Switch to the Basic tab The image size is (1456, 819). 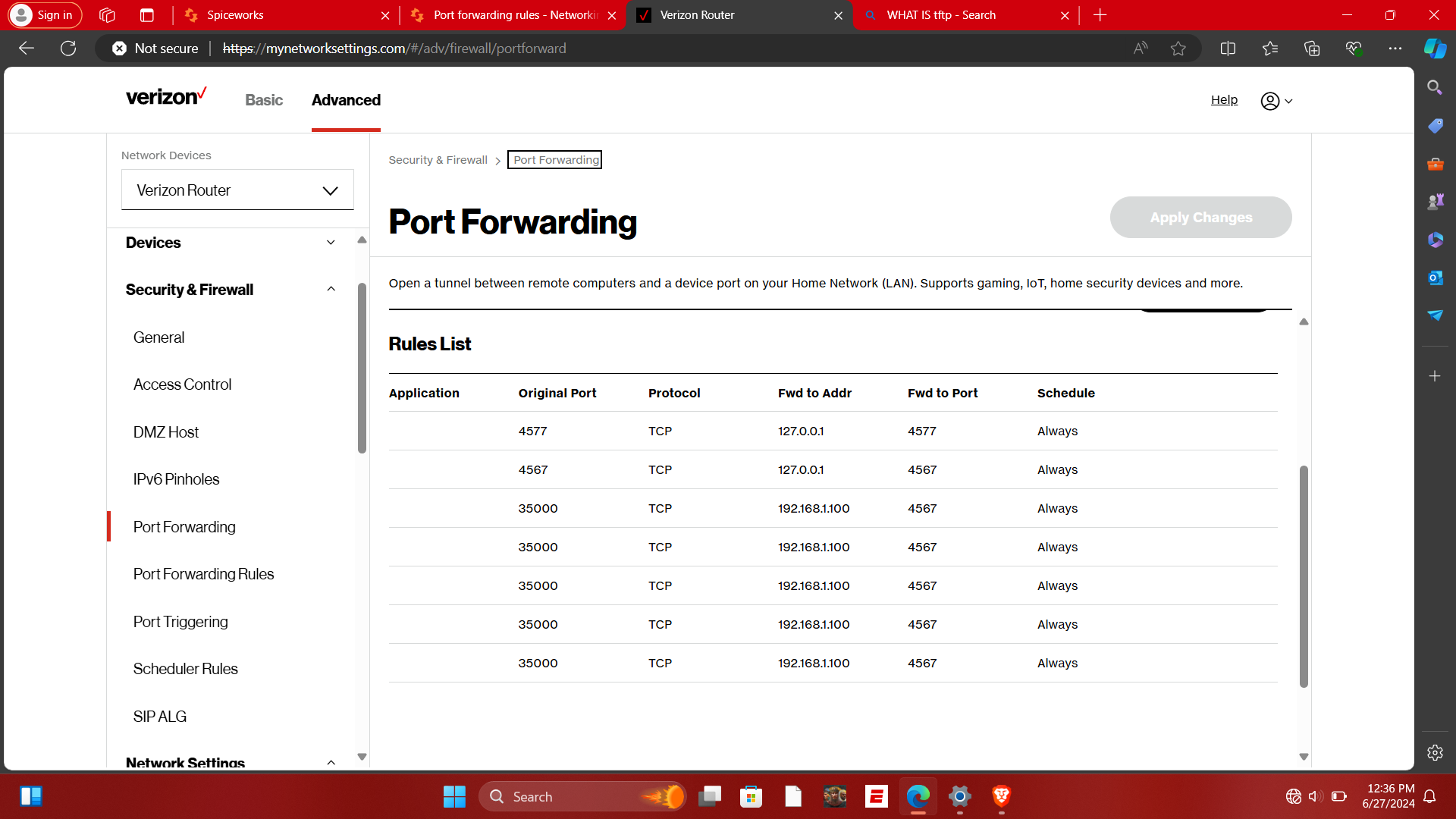pos(263,100)
